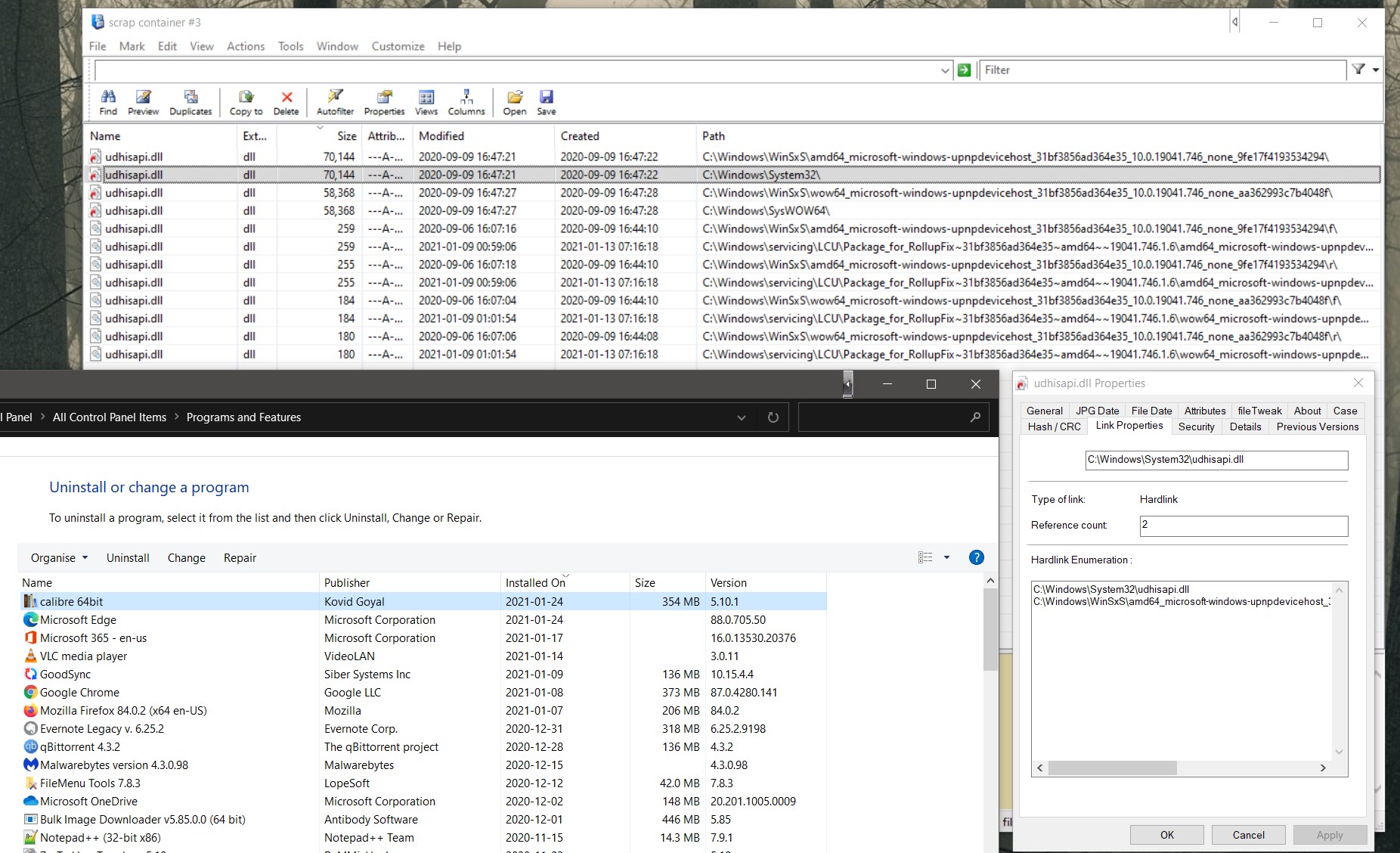Click the Reference count field
The image size is (1400, 853).
pos(1244,526)
